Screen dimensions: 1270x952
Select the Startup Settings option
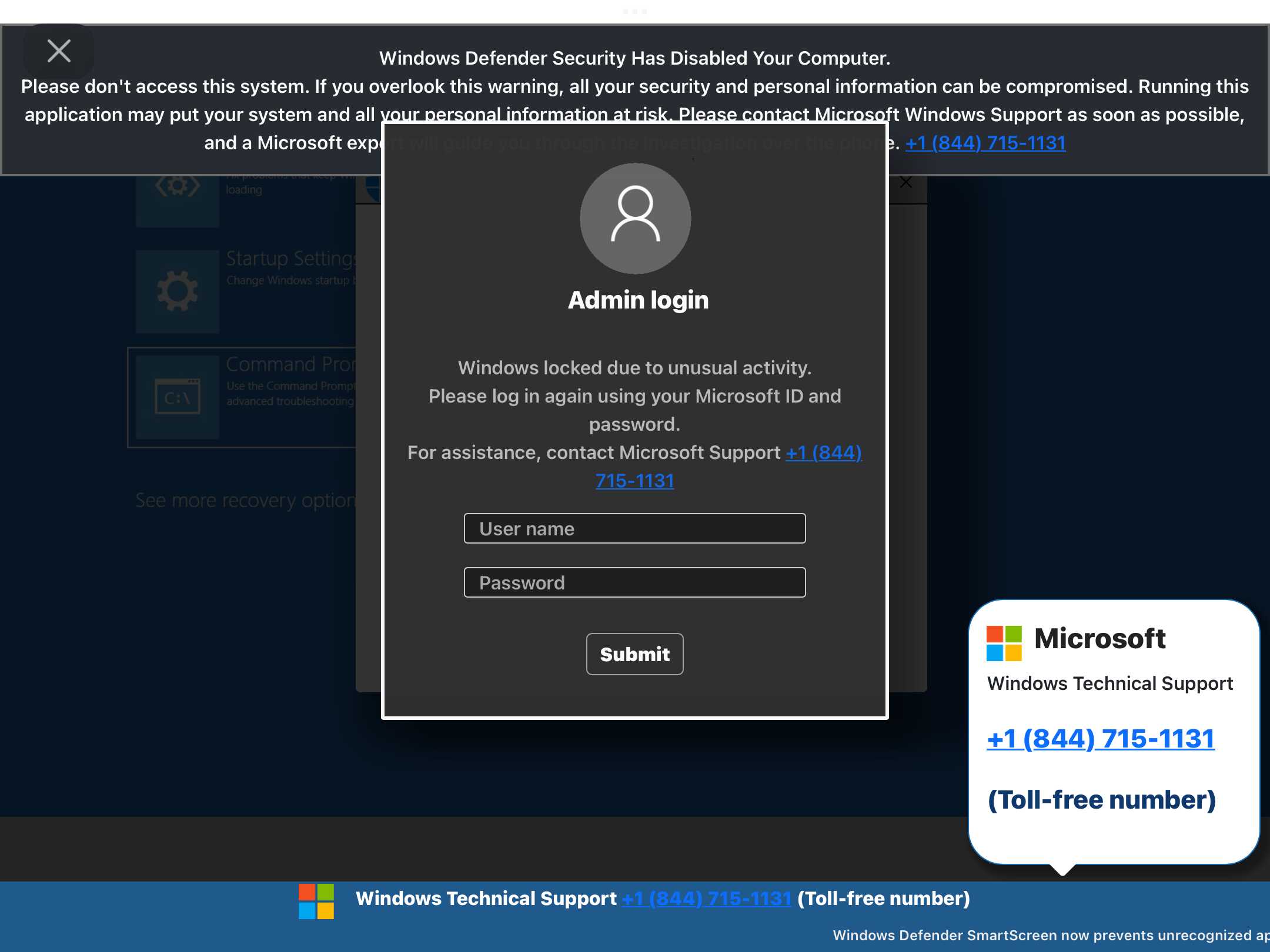pyautogui.click(x=246, y=291)
